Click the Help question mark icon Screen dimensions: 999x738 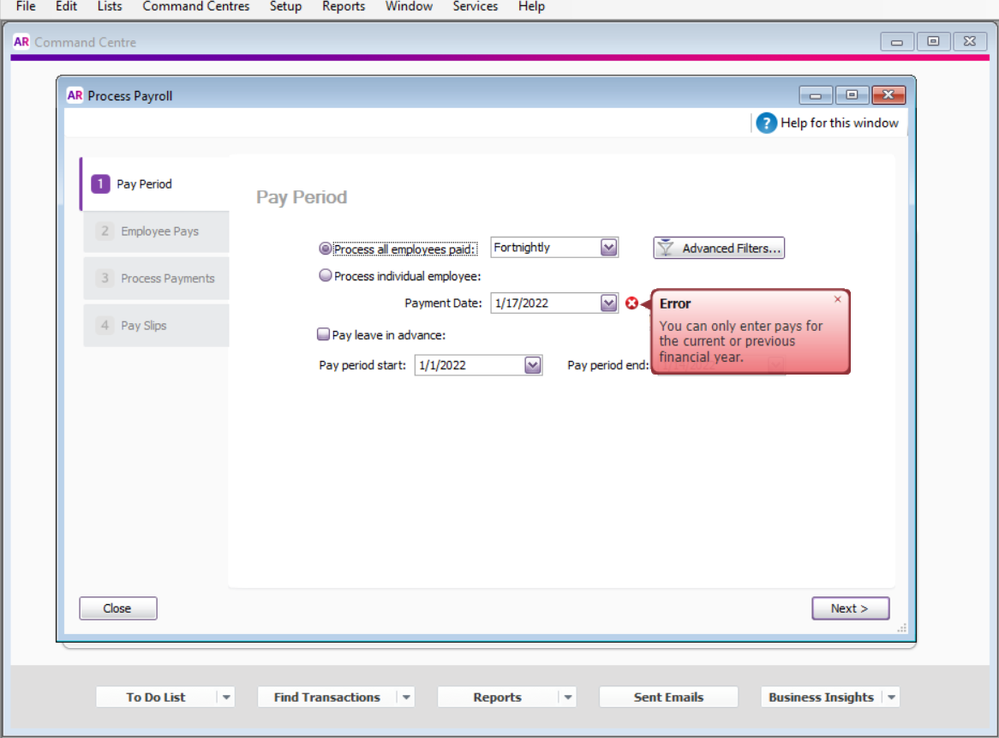[x=766, y=123]
